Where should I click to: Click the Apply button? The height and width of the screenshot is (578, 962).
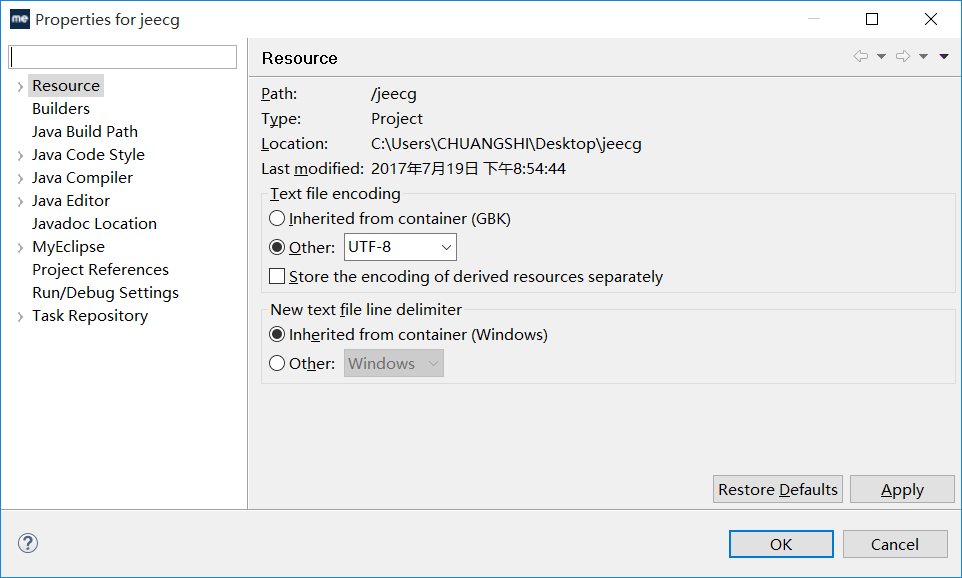click(902, 489)
